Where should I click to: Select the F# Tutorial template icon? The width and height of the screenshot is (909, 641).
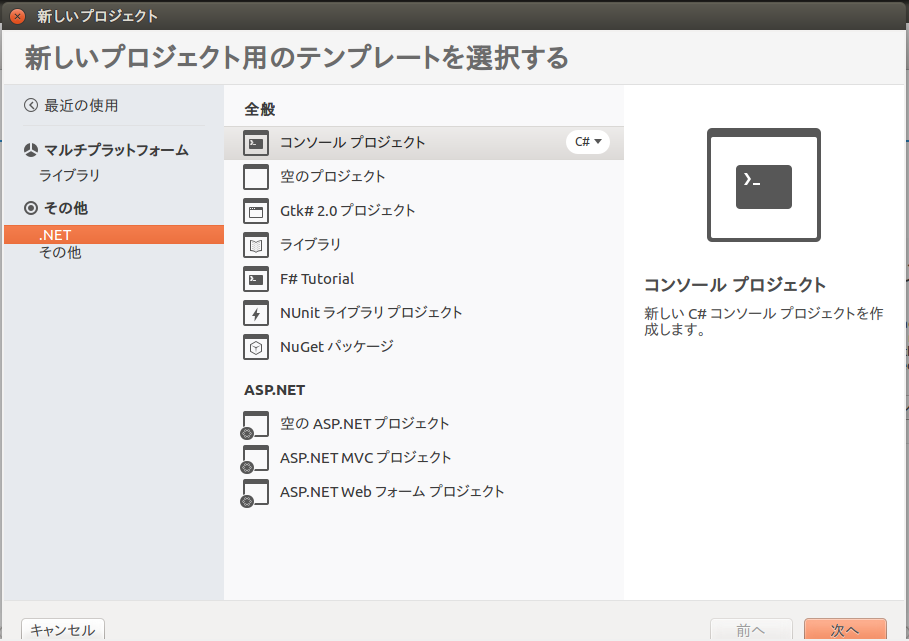[x=255, y=279]
